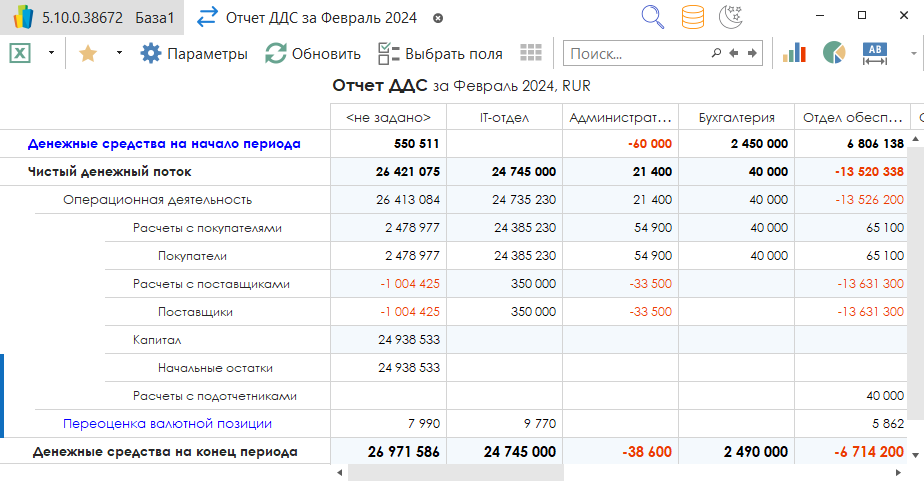Open the Excel export dropdown arrow
924x481 pixels.
[50, 53]
